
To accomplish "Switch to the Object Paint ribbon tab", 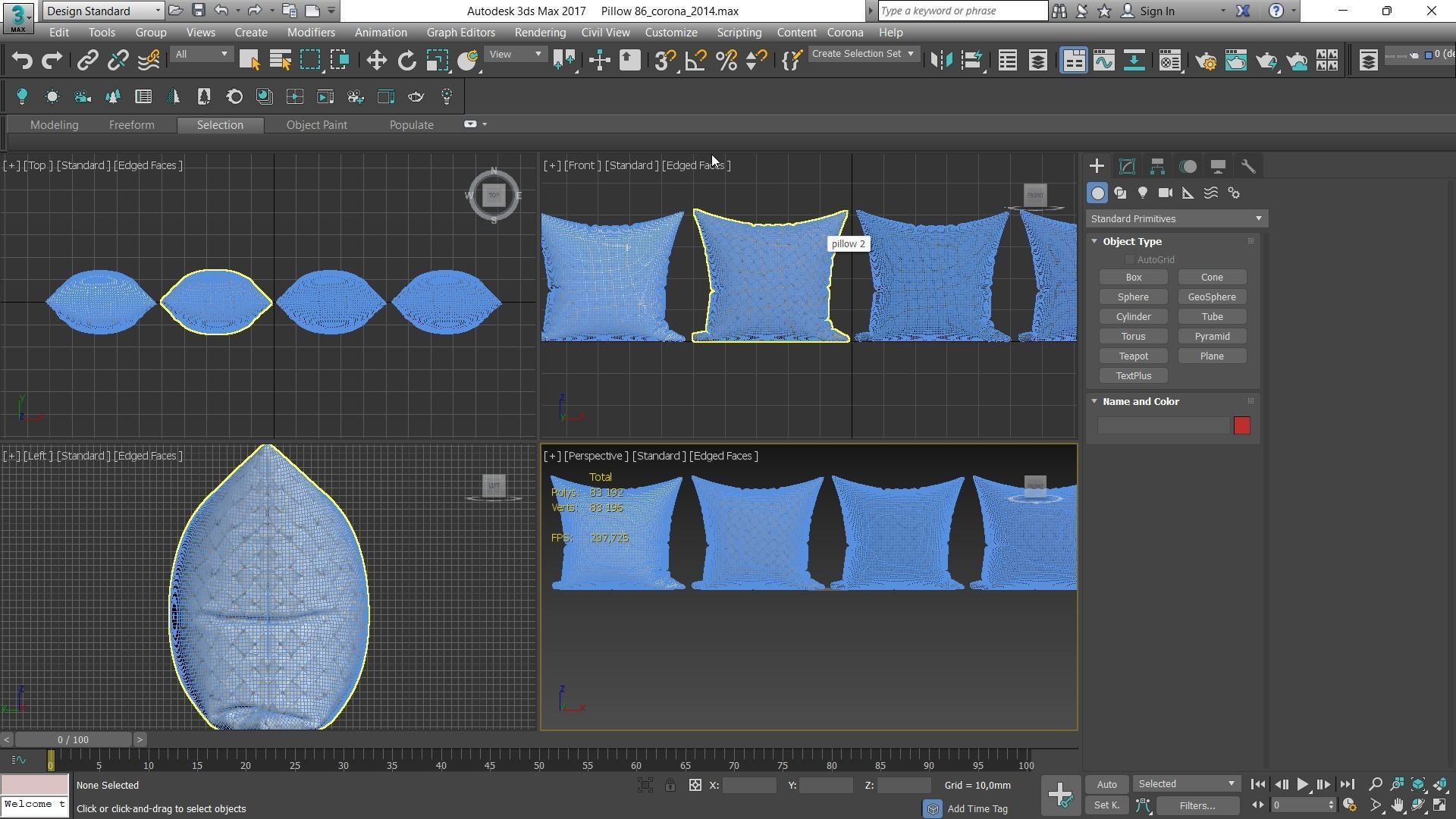I will (x=316, y=125).
